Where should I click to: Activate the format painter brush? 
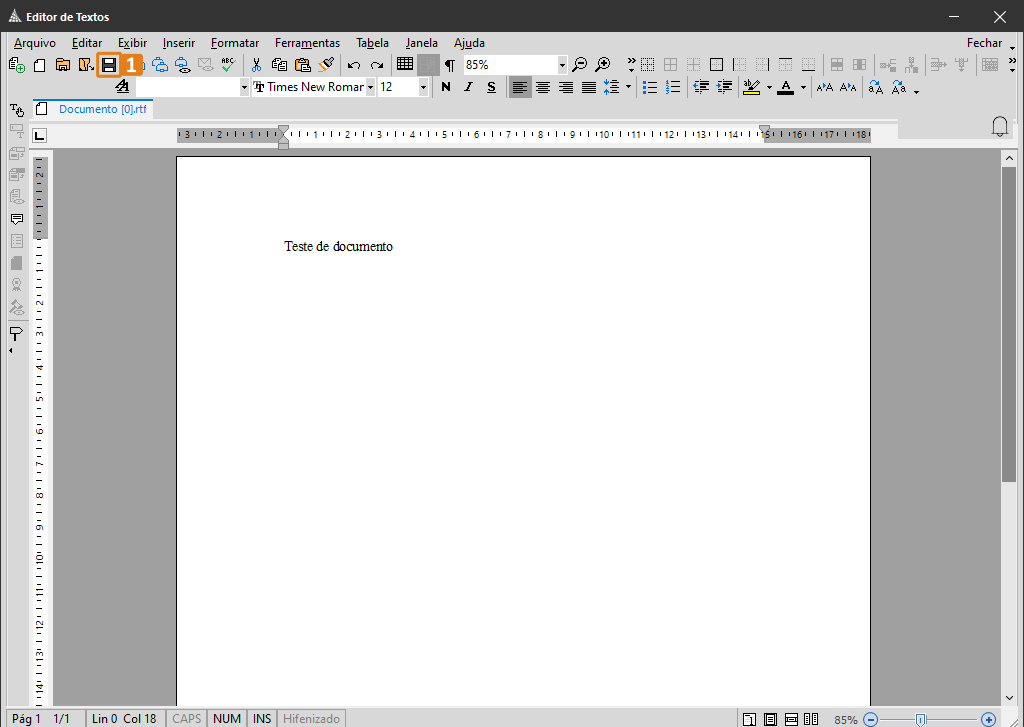tap(326, 65)
